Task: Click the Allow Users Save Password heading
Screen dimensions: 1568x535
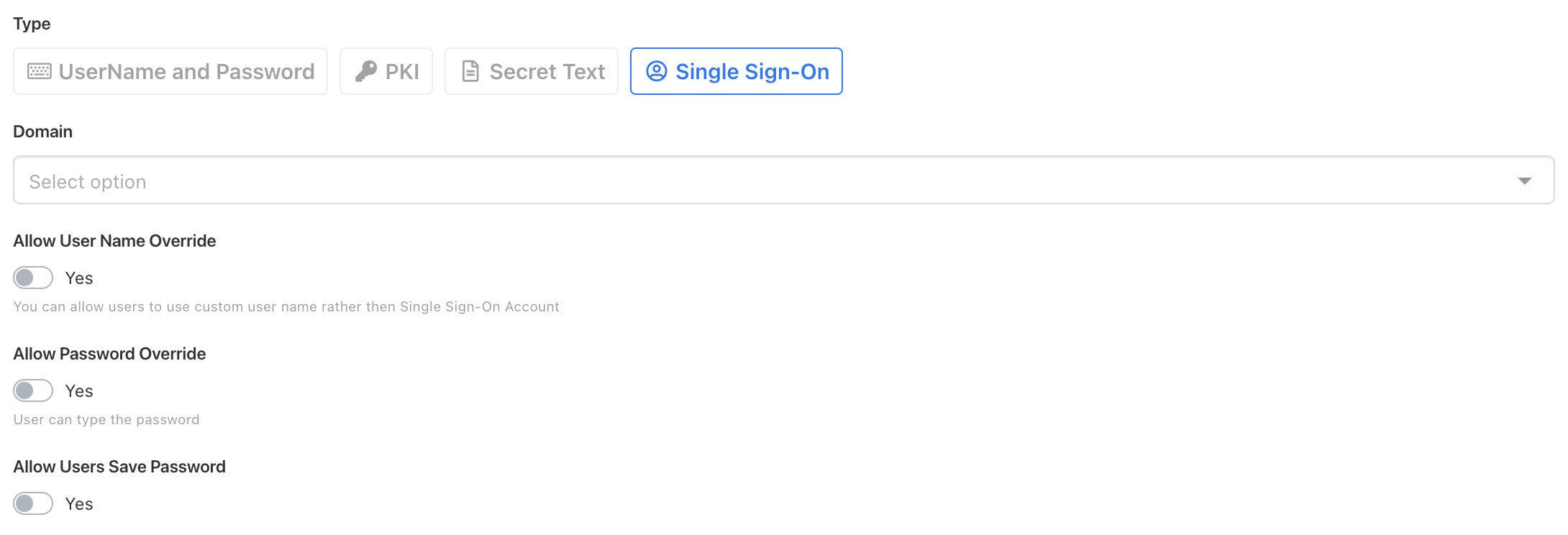Action: click(x=119, y=467)
